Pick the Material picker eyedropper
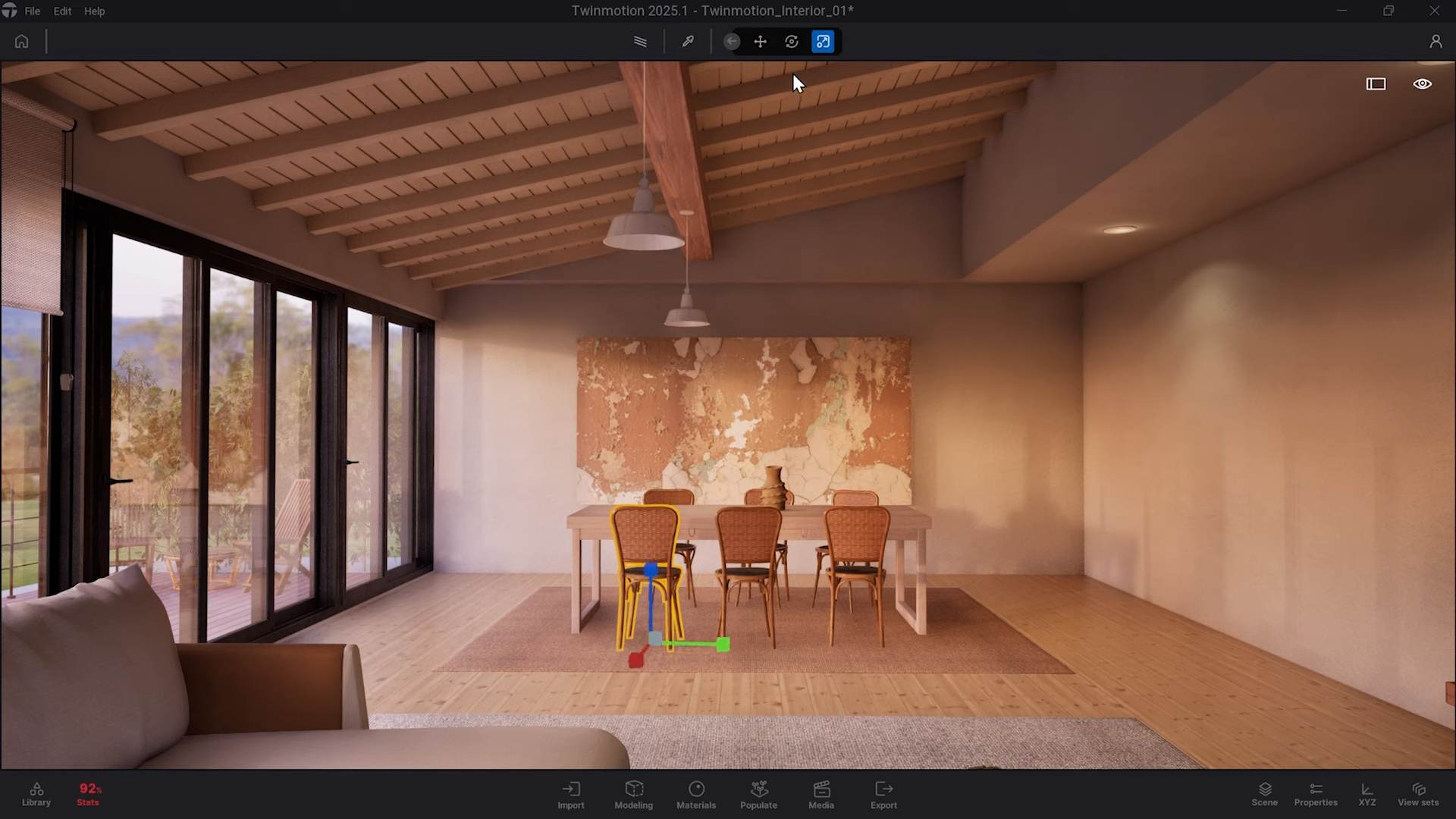Viewport: 1456px width, 819px height. [x=688, y=42]
